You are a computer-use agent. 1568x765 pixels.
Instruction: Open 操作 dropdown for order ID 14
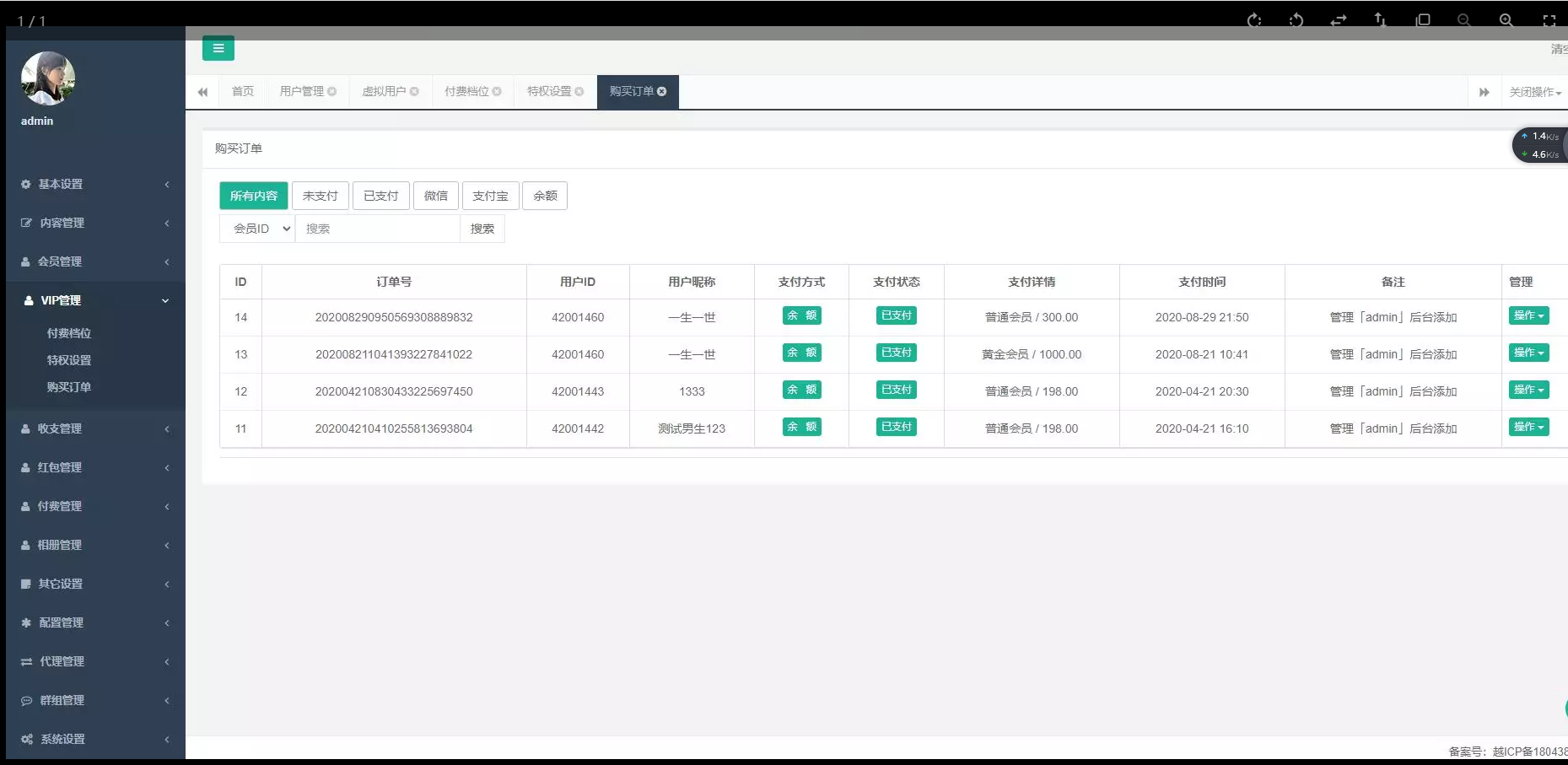(x=1528, y=316)
